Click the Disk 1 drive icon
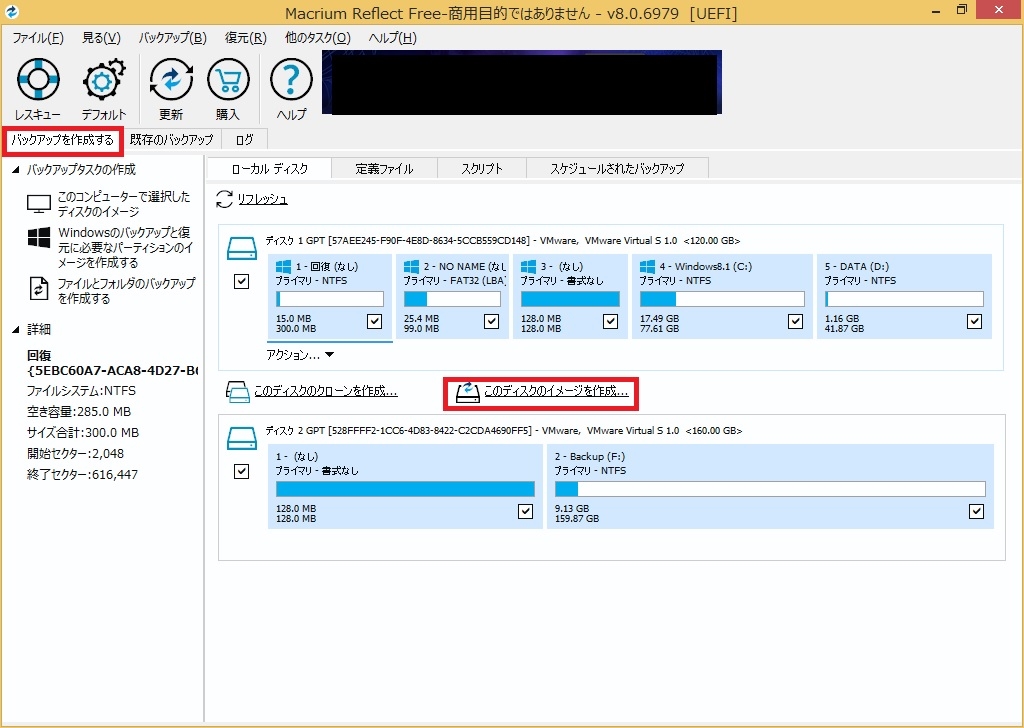This screenshot has width=1024, height=728. tap(242, 249)
